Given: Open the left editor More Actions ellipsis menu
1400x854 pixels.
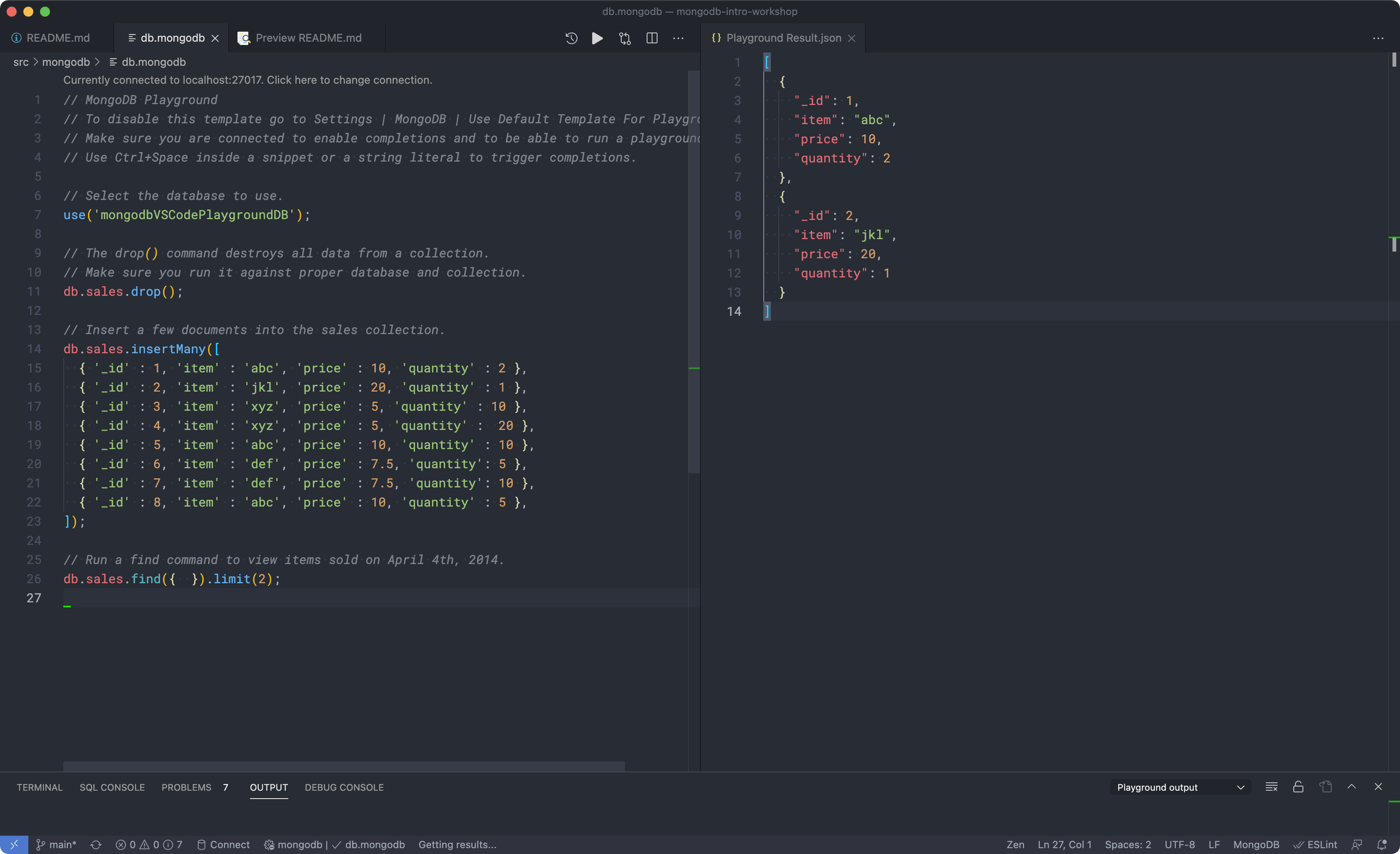Looking at the screenshot, I should coord(678,38).
